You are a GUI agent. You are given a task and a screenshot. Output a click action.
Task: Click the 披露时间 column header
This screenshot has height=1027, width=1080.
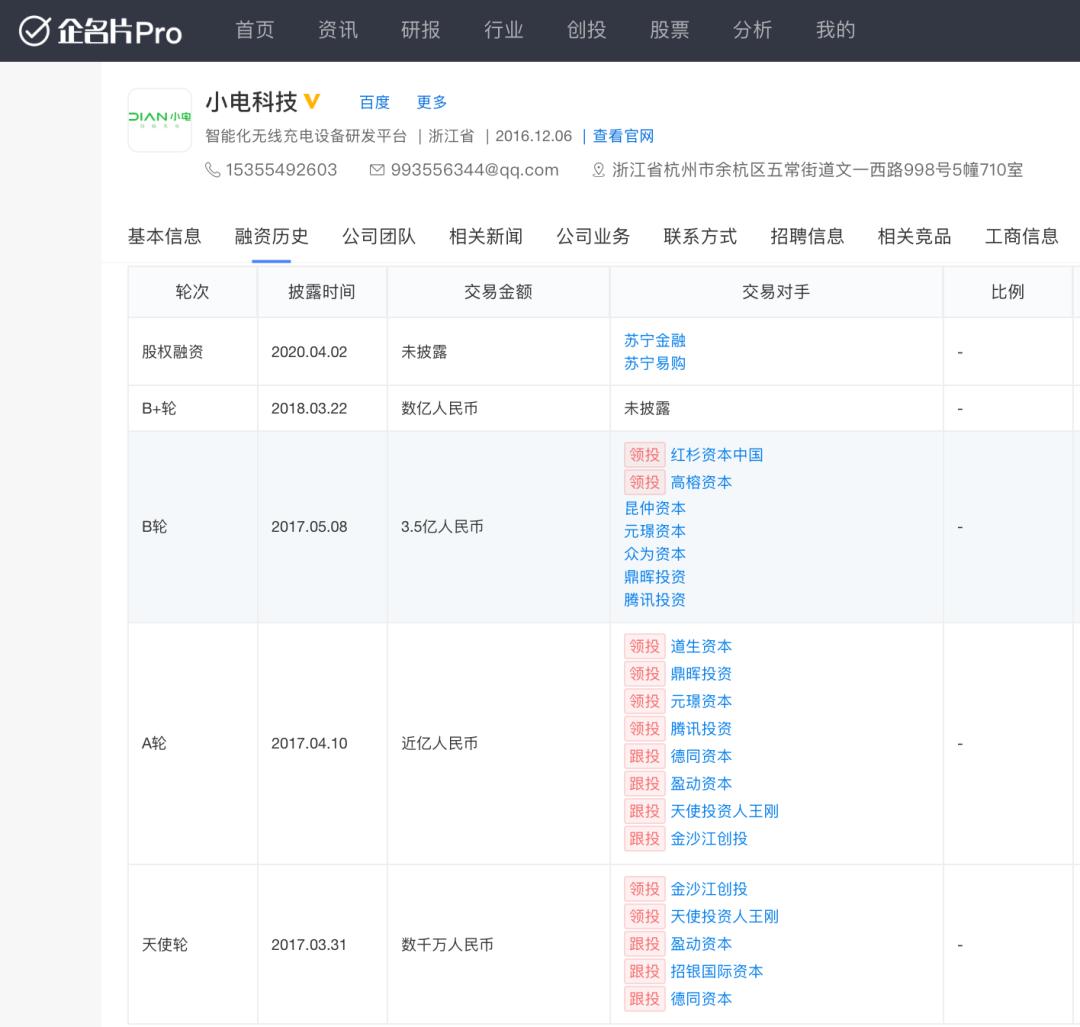(x=322, y=292)
